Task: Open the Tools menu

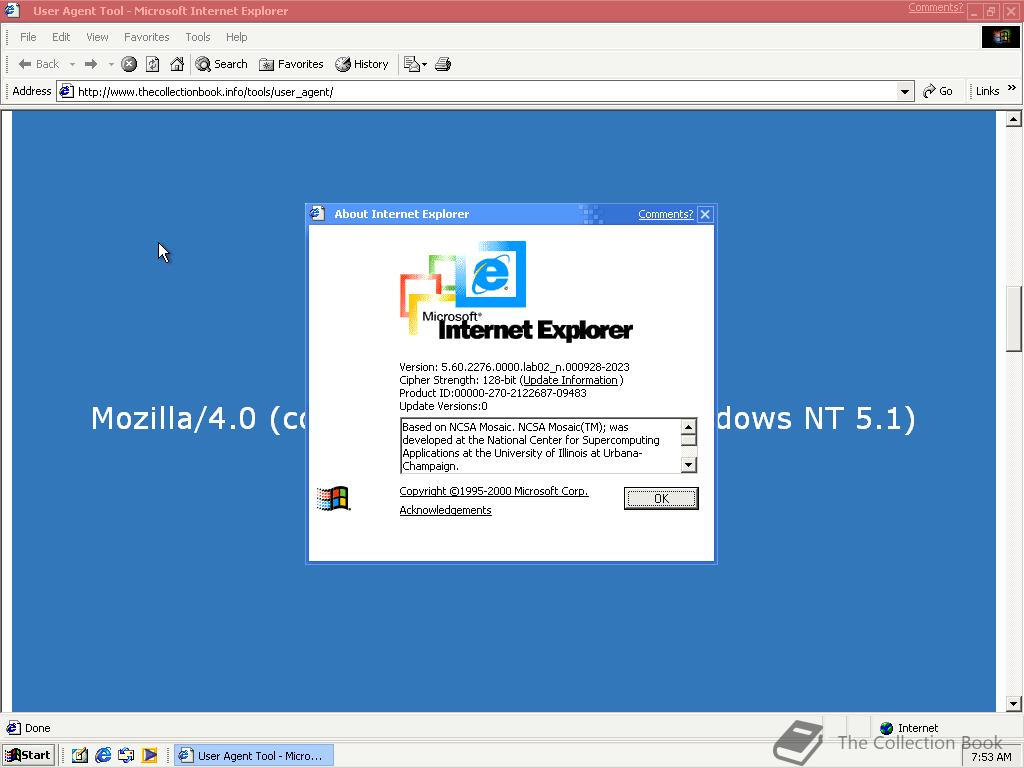Action: [198, 37]
